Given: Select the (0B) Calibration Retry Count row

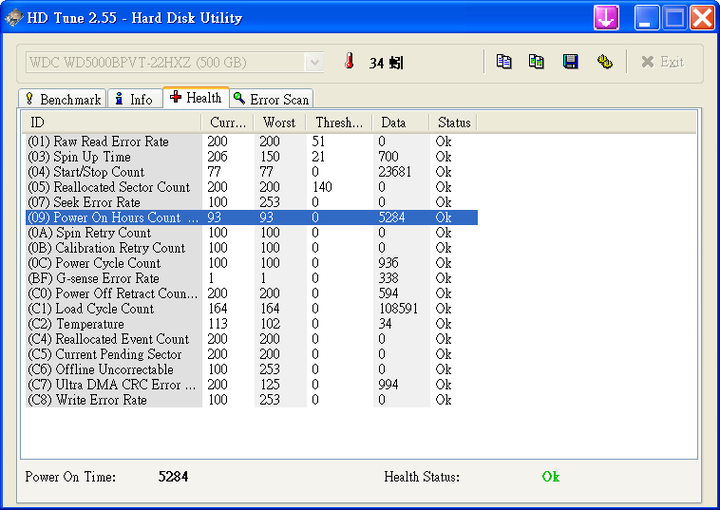Looking at the screenshot, I should click(252, 247).
